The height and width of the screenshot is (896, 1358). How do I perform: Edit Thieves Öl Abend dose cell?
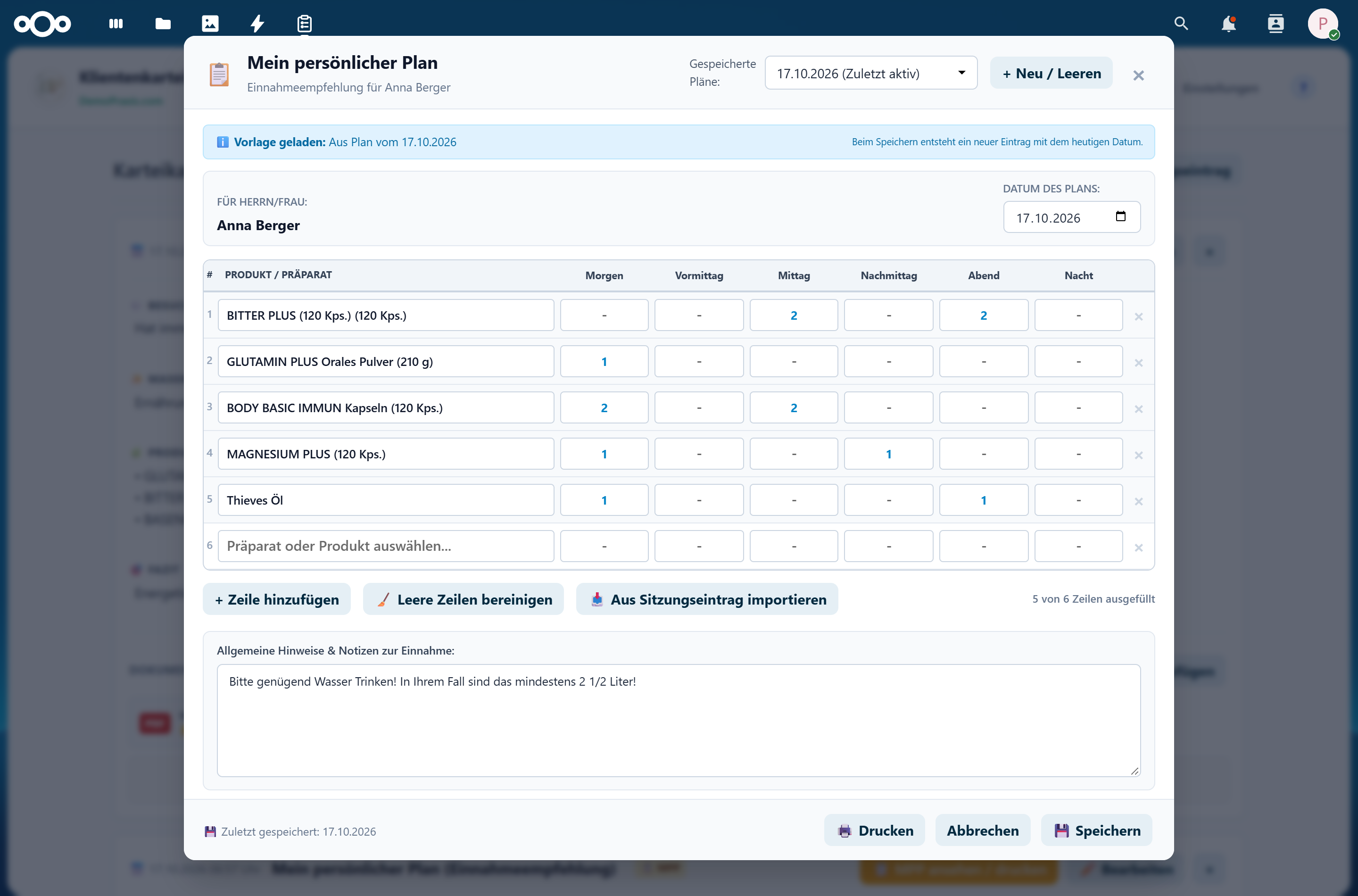click(x=983, y=500)
